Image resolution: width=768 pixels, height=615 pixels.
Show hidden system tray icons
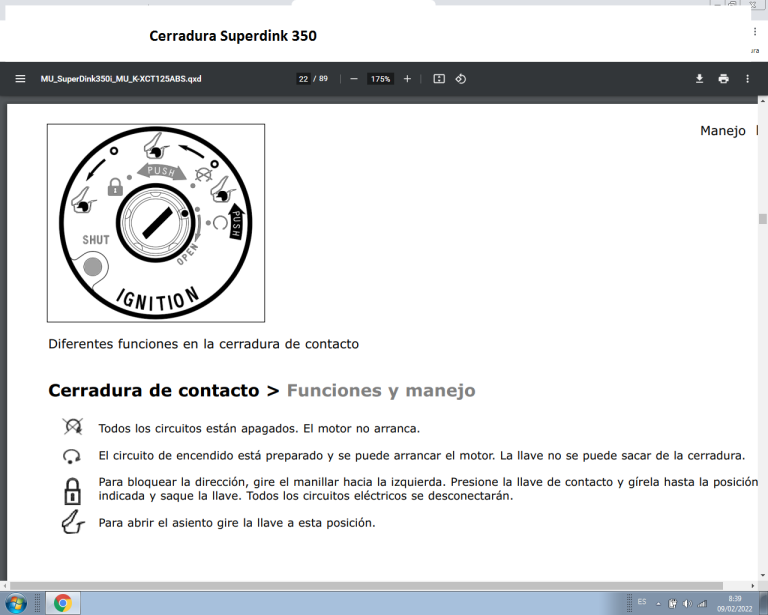(658, 603)
